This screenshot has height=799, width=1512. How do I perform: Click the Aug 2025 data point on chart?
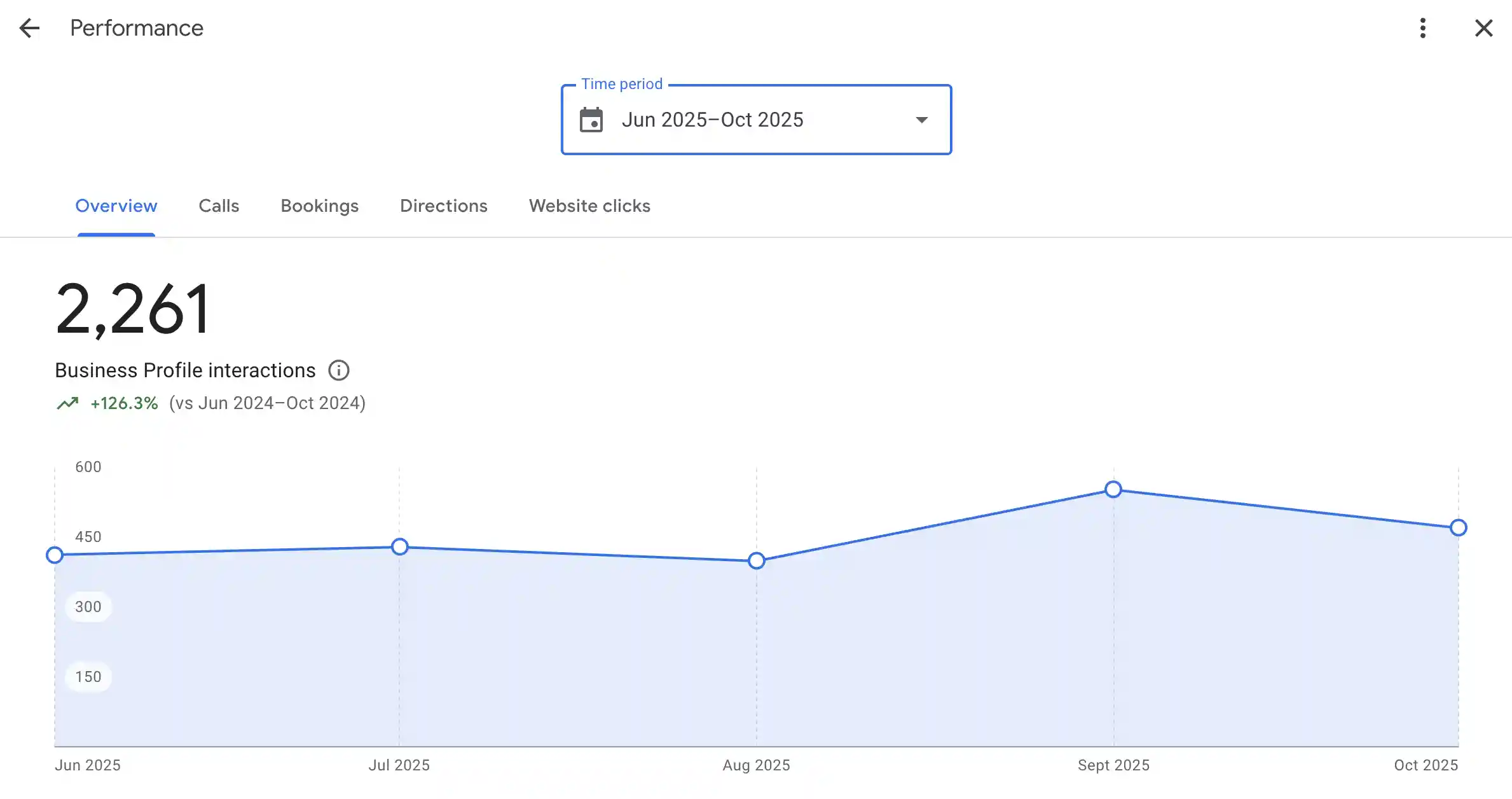tap(756, 560)
